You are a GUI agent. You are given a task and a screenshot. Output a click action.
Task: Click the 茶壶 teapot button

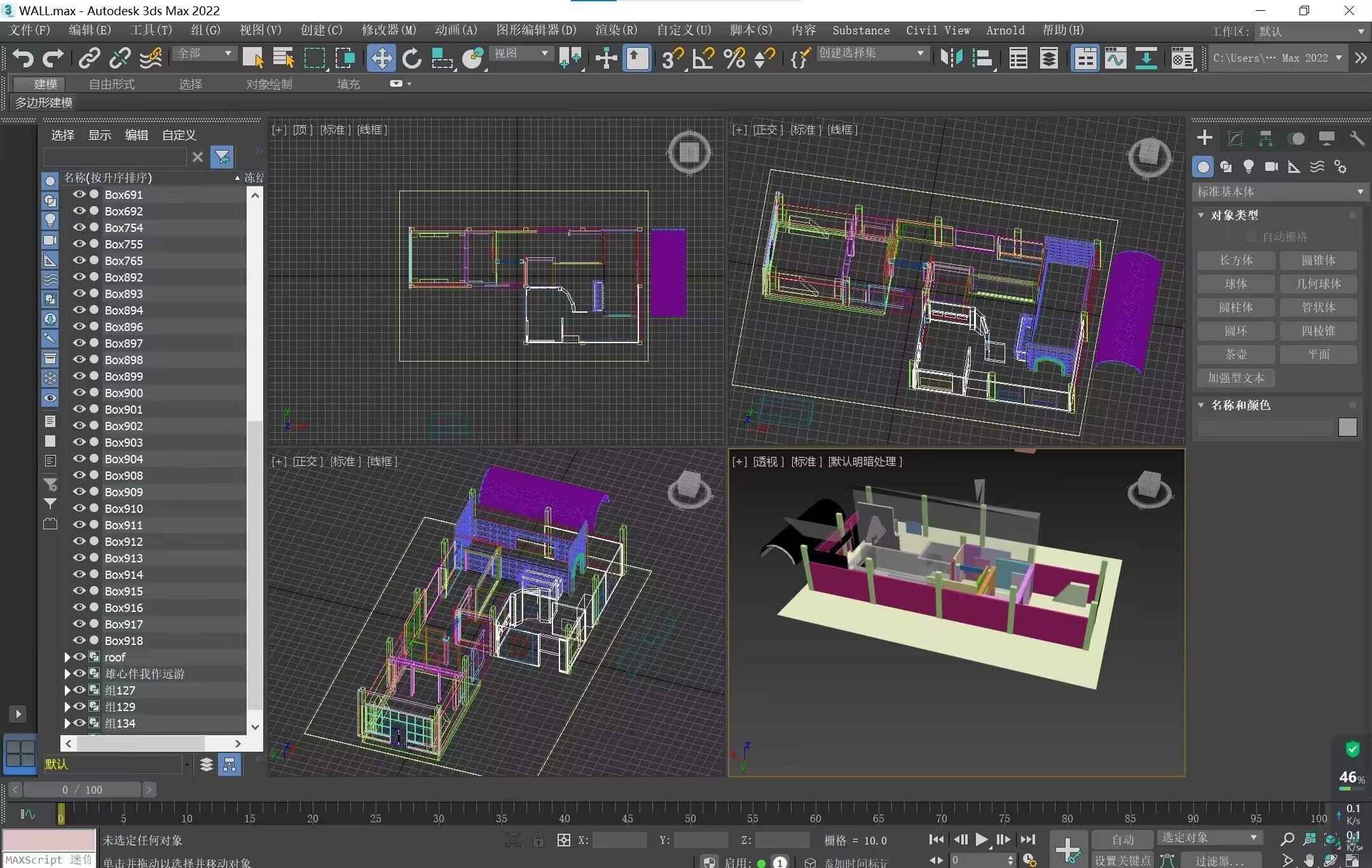(1235, 355)
